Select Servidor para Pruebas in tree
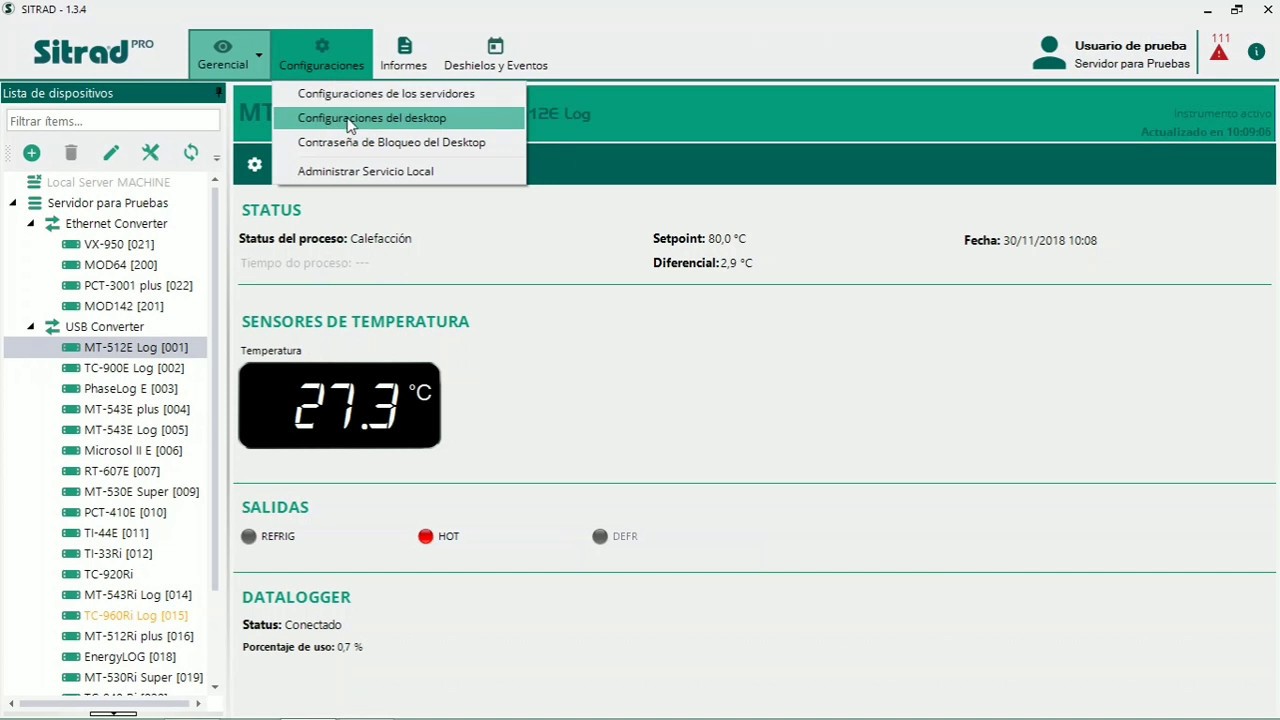 click(x=108, y=203)
